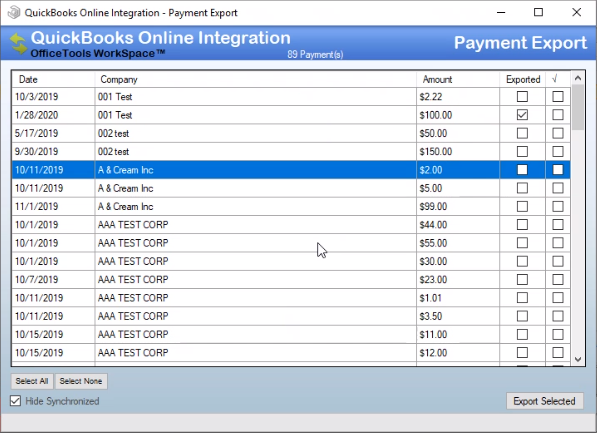This screenshot has height=433, width=597.
Task: Click the scrollbar up arrow
Action: (x=578, y=78)
